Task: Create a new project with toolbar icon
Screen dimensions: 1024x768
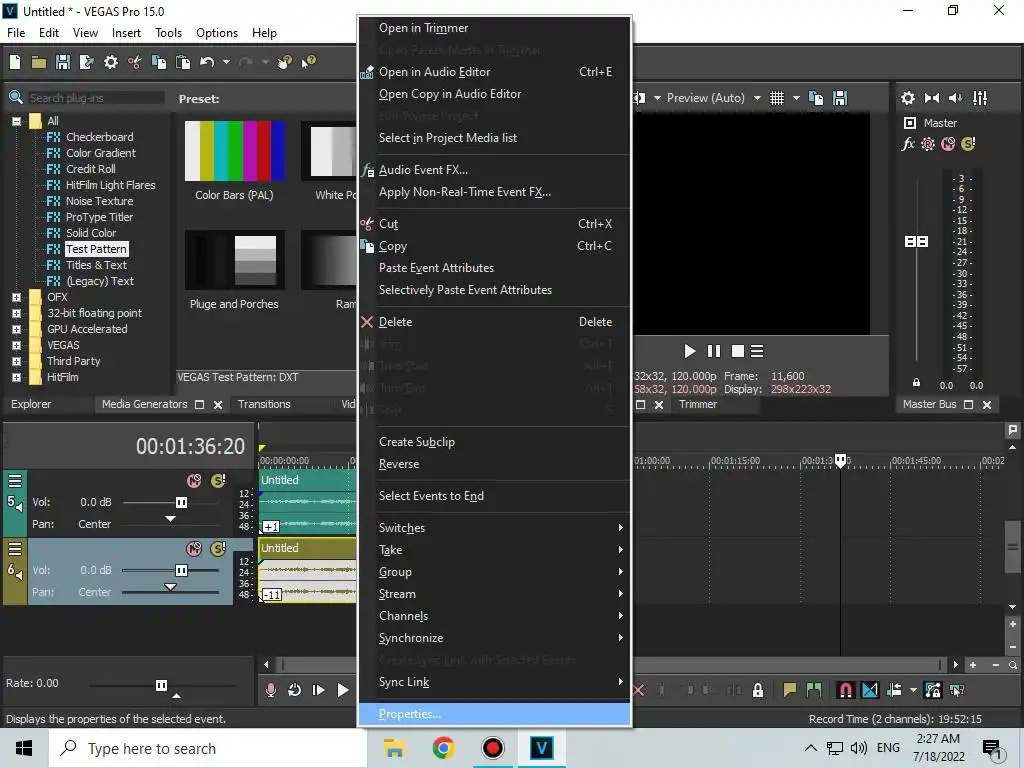Action: [15, 62]
